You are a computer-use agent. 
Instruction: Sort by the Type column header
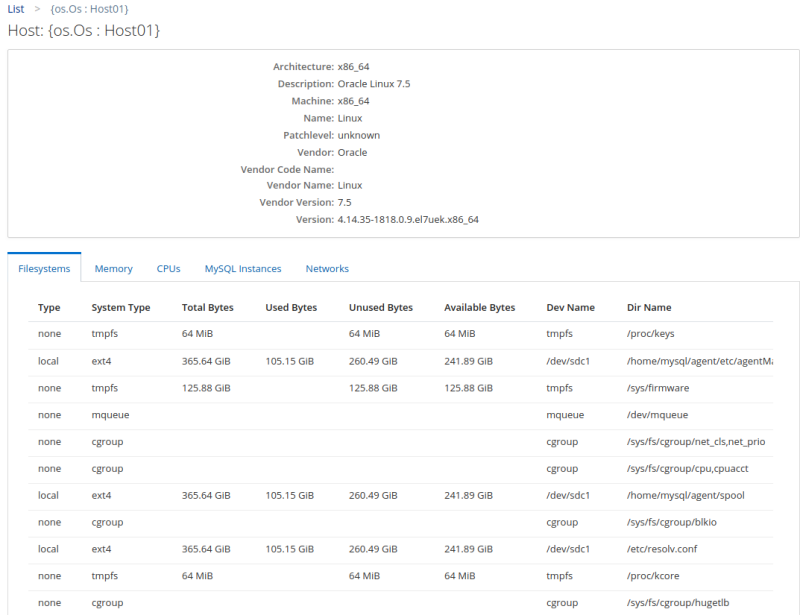[x=50, y=307]
